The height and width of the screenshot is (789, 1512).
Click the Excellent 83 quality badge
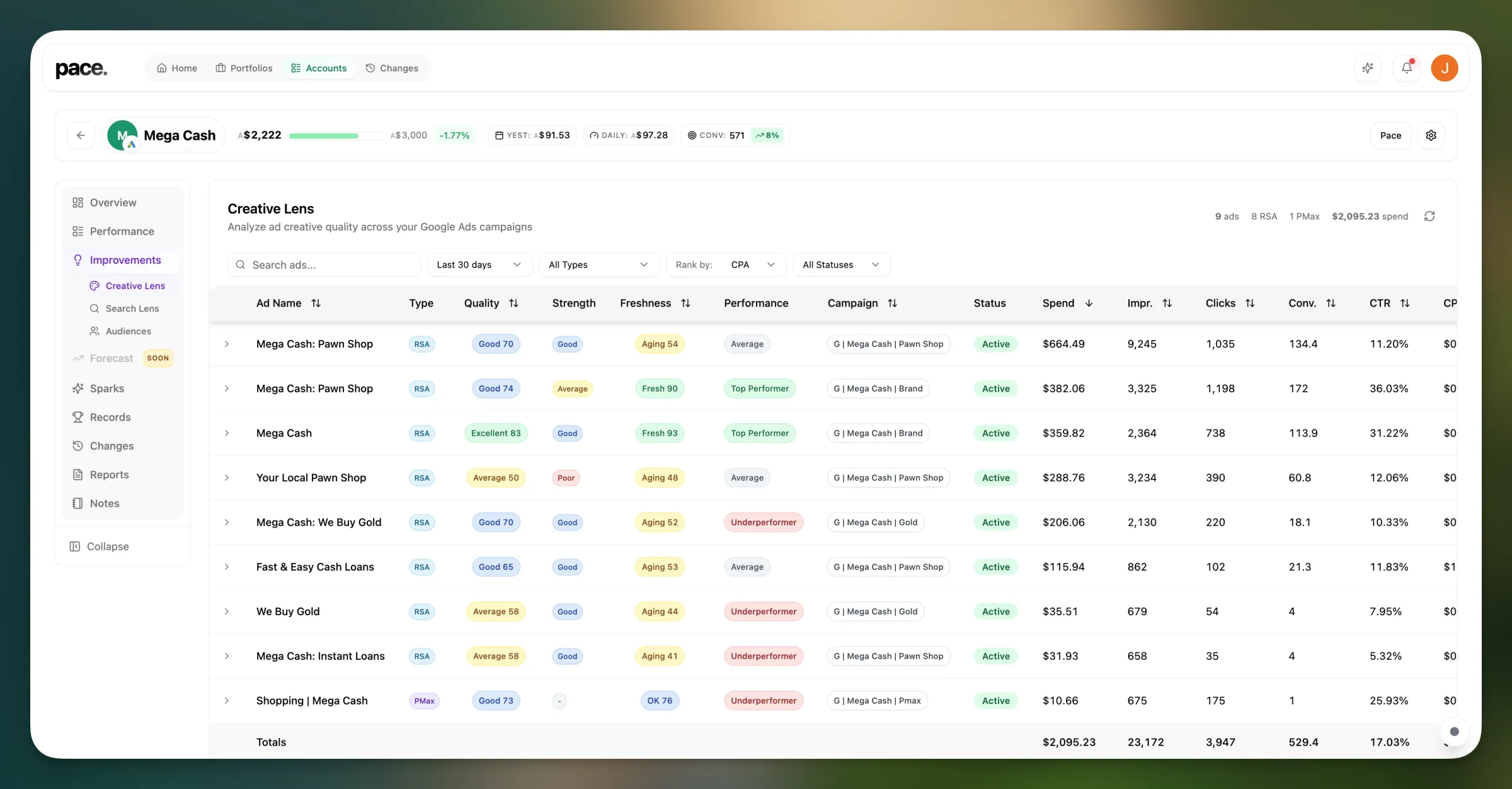point(496,433)
